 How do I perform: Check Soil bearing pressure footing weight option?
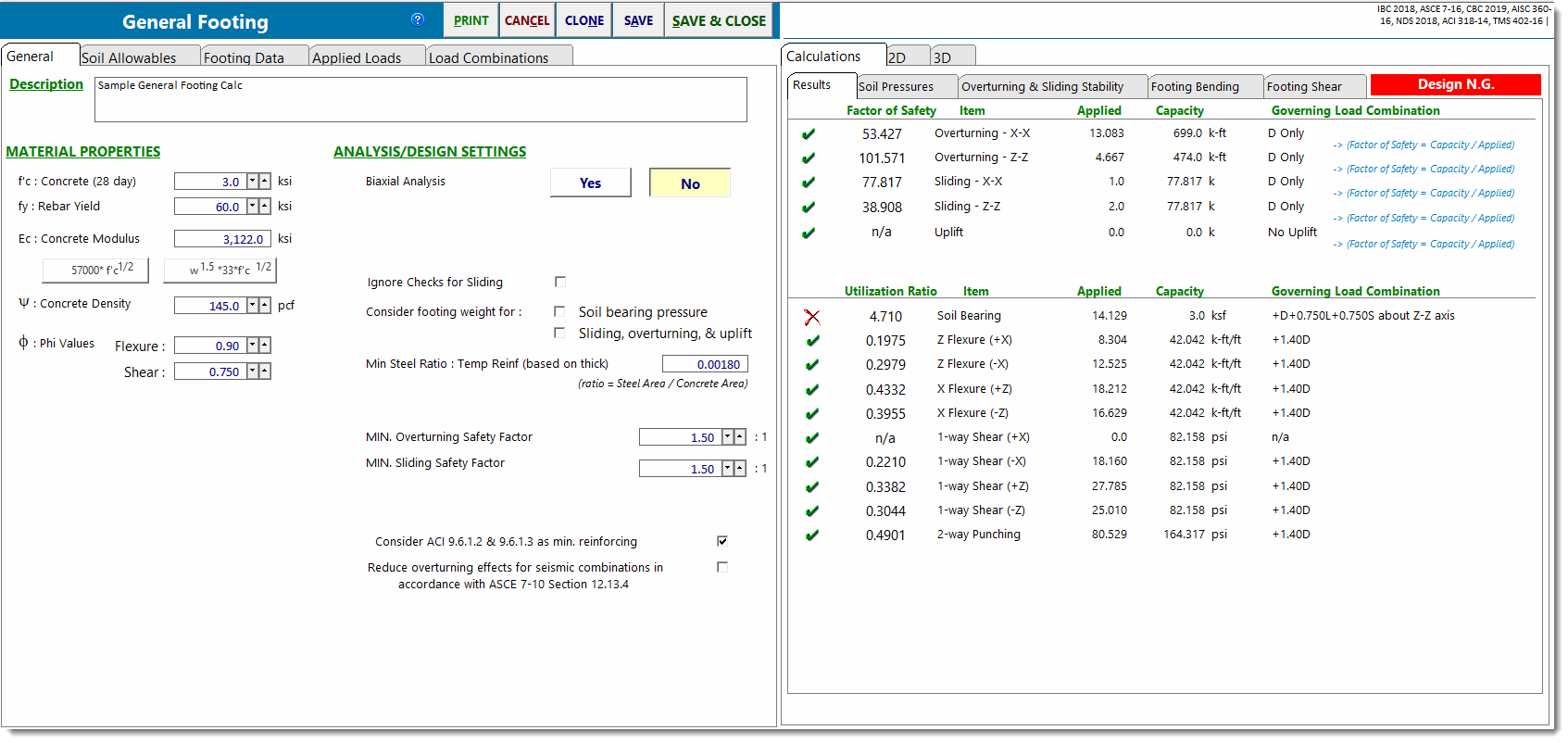(559, 311)
